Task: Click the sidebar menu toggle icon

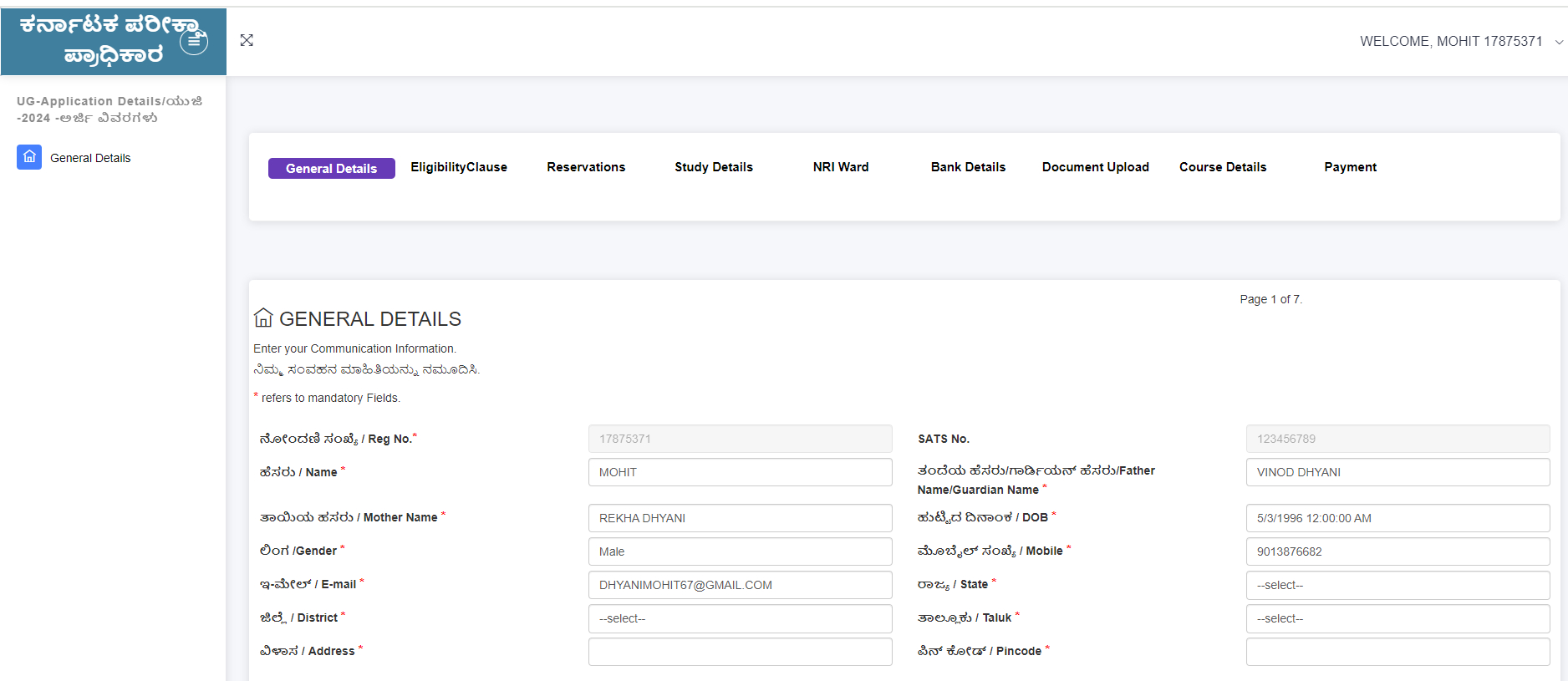Action: tap(194, 41)
